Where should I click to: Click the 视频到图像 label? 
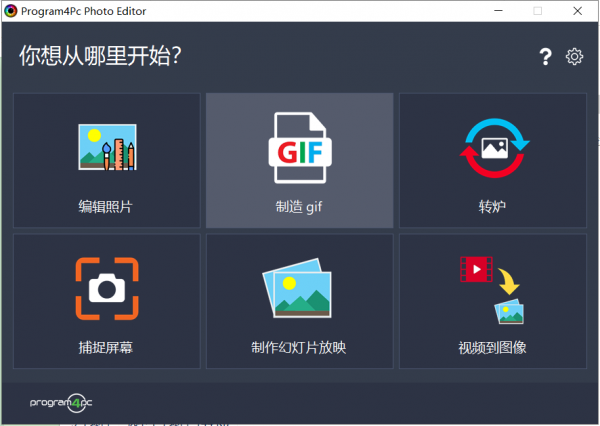pyautogui.click(x=492, y=348)
